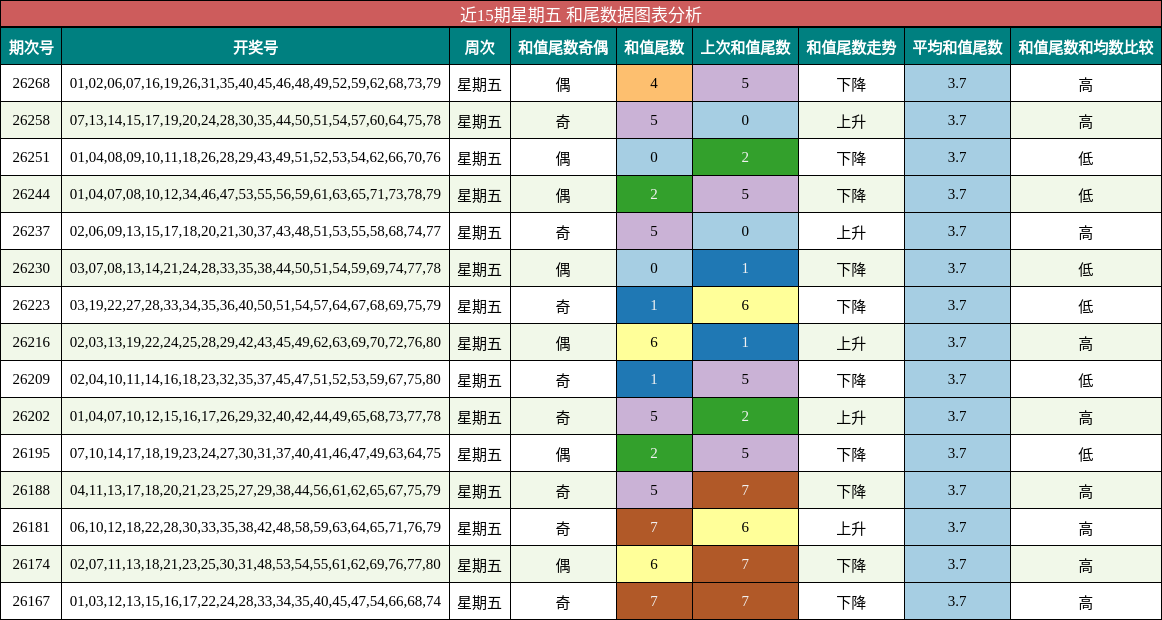Click the 星期五 cell in row 26268

click(x=479, y=84)
